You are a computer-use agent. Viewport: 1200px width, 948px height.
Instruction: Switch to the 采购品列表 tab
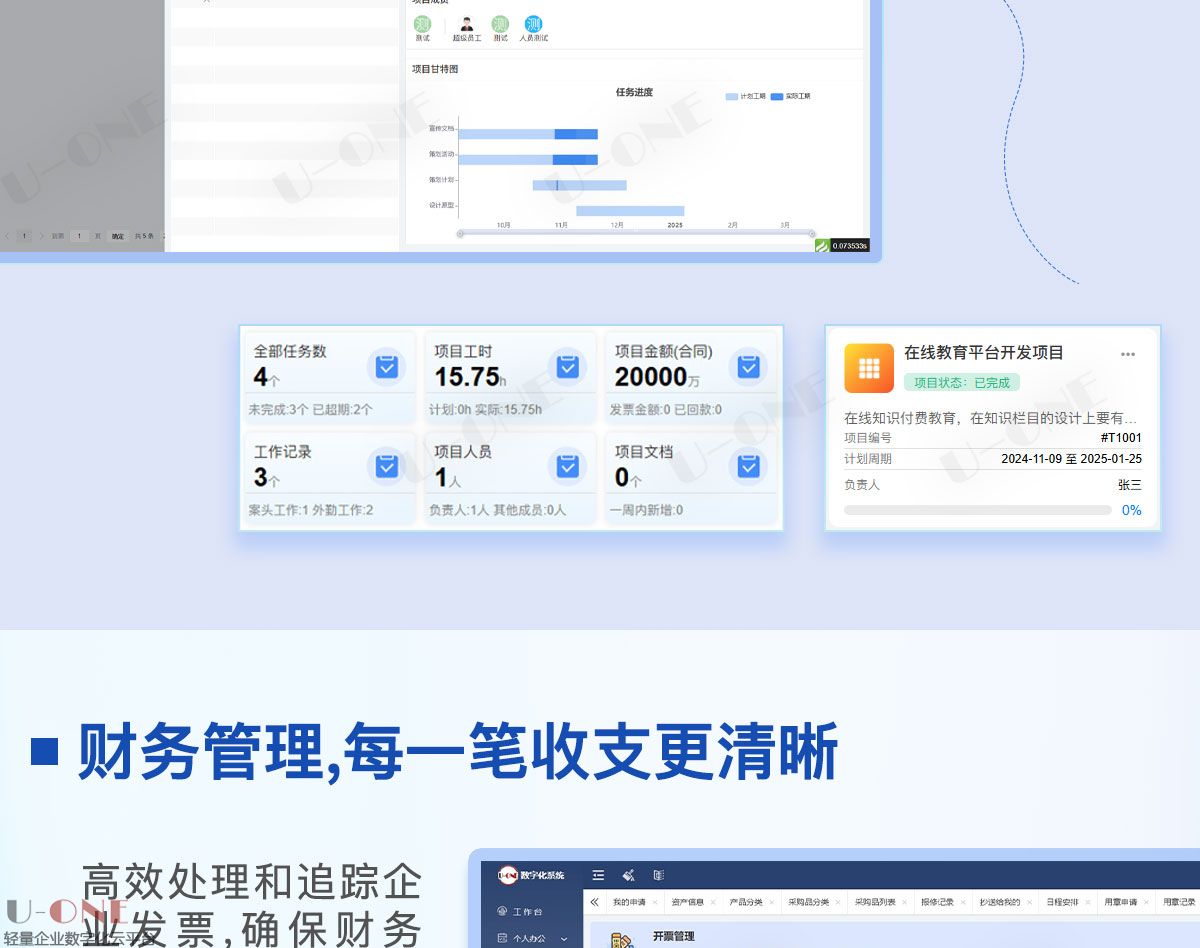click(x=875, y=902)
